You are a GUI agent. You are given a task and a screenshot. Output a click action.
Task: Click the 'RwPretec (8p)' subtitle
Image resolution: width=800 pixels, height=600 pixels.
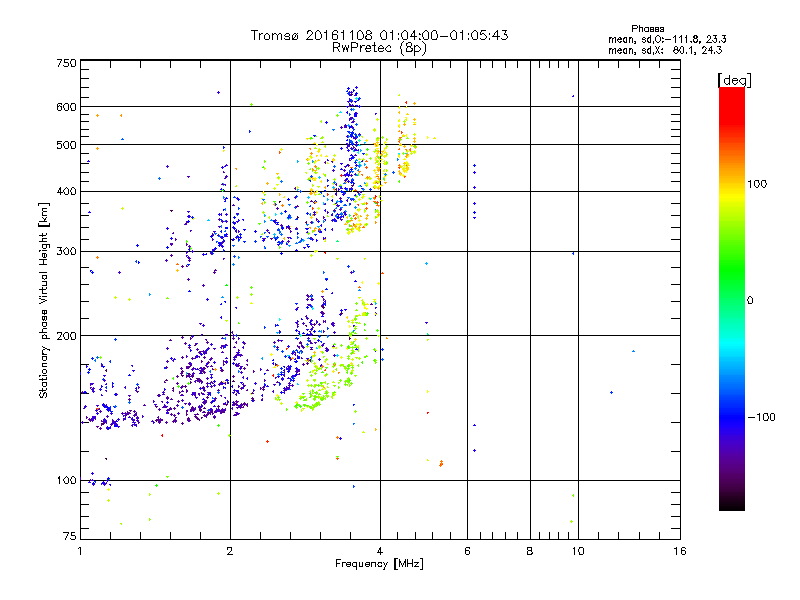[x=379, y=48]
